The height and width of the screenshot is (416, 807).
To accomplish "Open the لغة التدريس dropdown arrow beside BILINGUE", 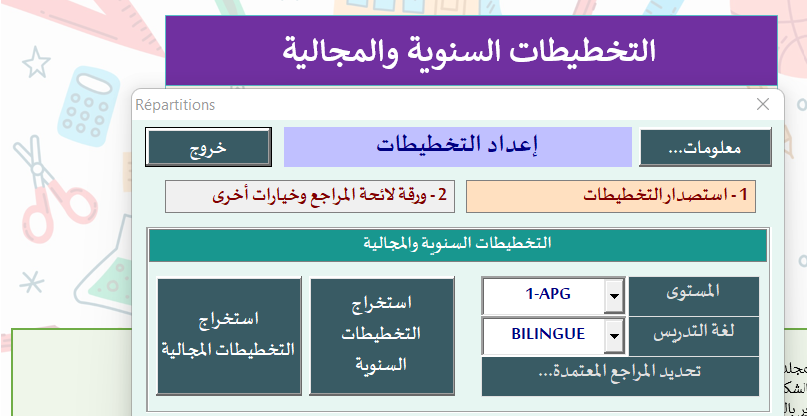I will click(614, 336).
